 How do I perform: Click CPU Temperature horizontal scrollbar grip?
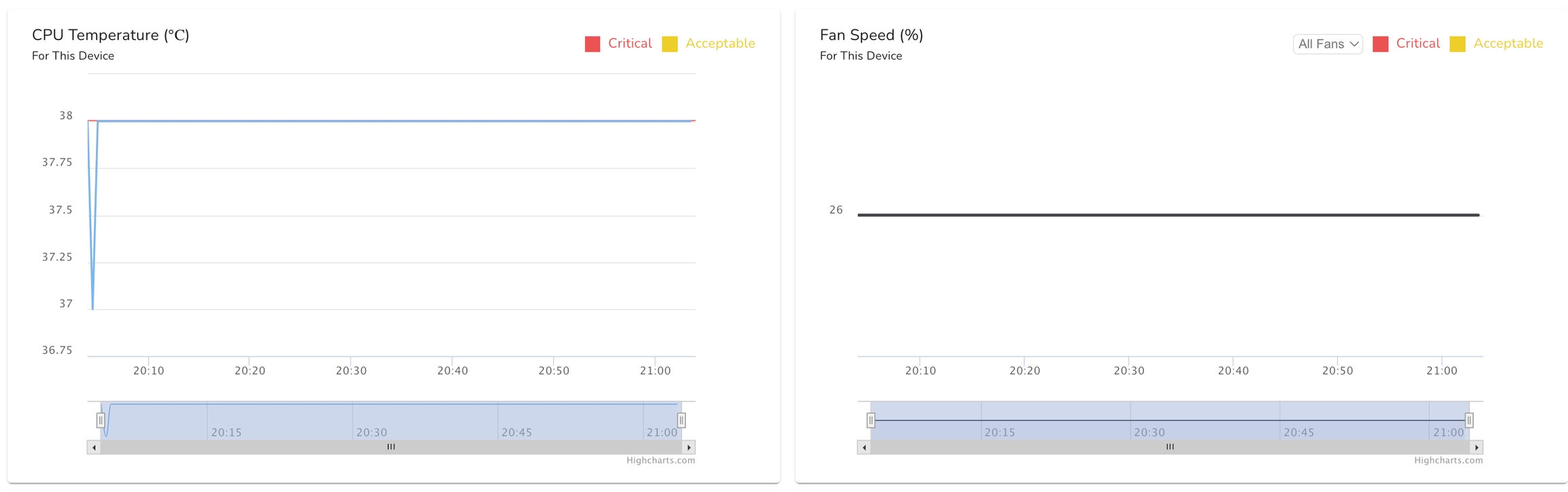[x=391, y=447]
